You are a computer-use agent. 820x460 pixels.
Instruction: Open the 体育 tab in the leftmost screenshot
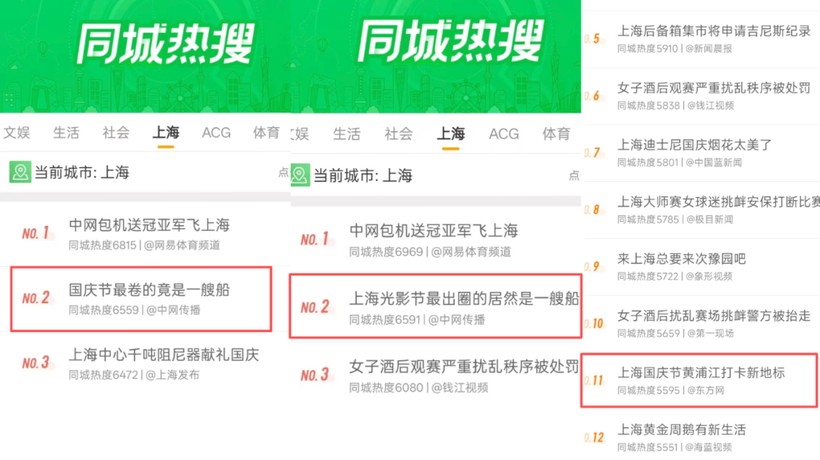266,132
